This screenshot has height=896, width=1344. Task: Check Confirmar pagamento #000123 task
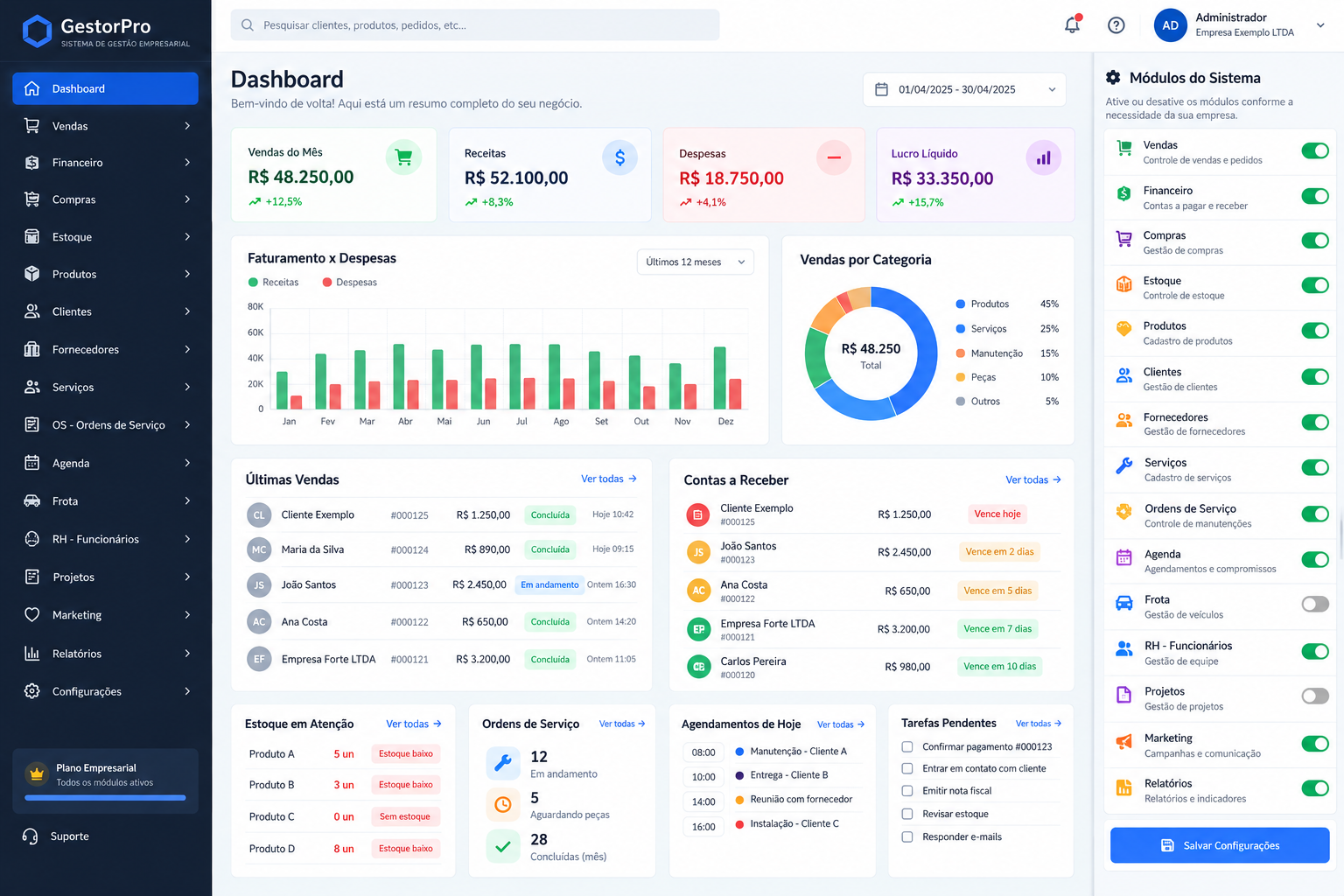(907, 746)
